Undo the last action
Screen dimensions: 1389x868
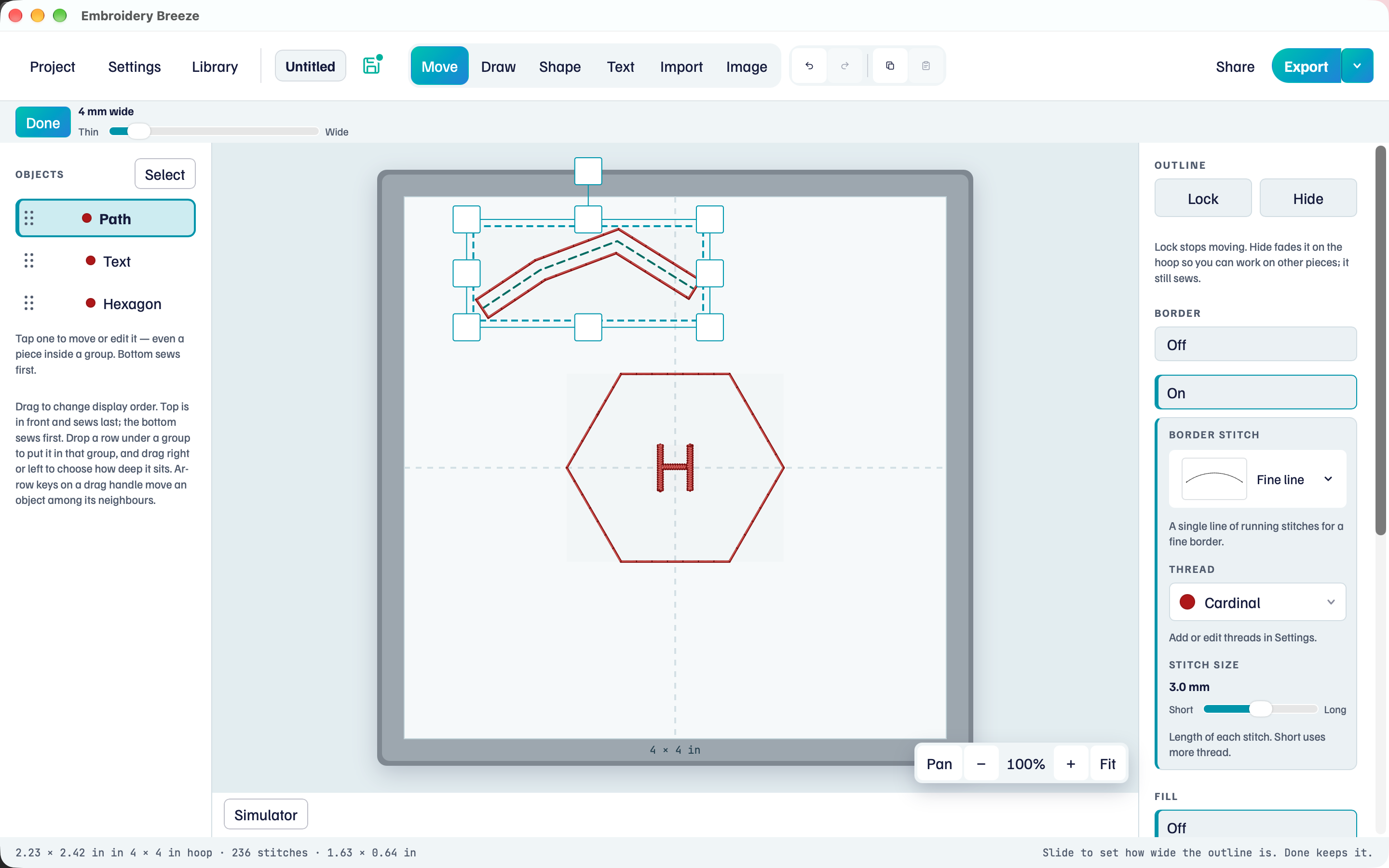[809, 66]
